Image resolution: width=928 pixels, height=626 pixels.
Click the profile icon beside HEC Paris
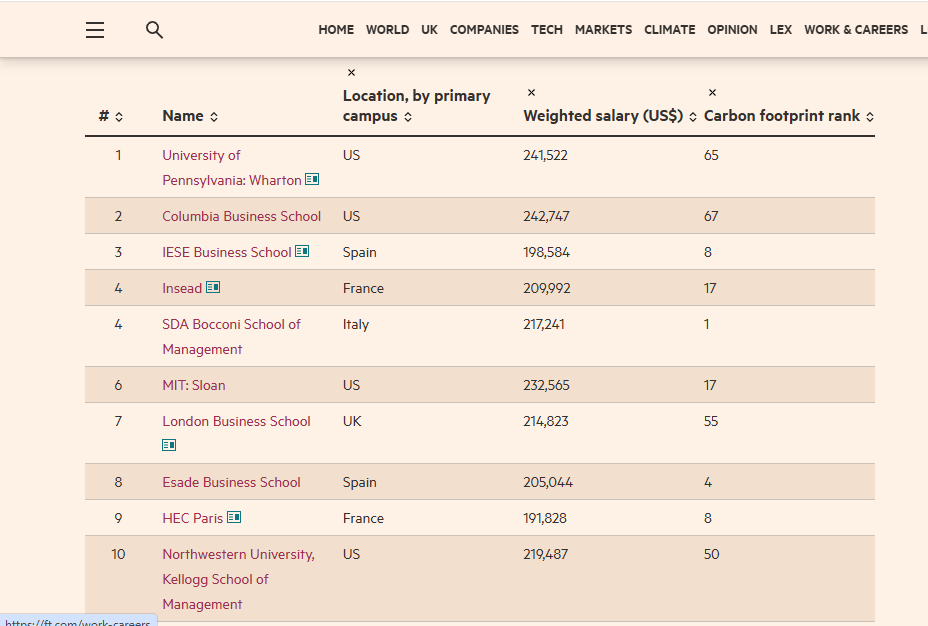[234, 517]
